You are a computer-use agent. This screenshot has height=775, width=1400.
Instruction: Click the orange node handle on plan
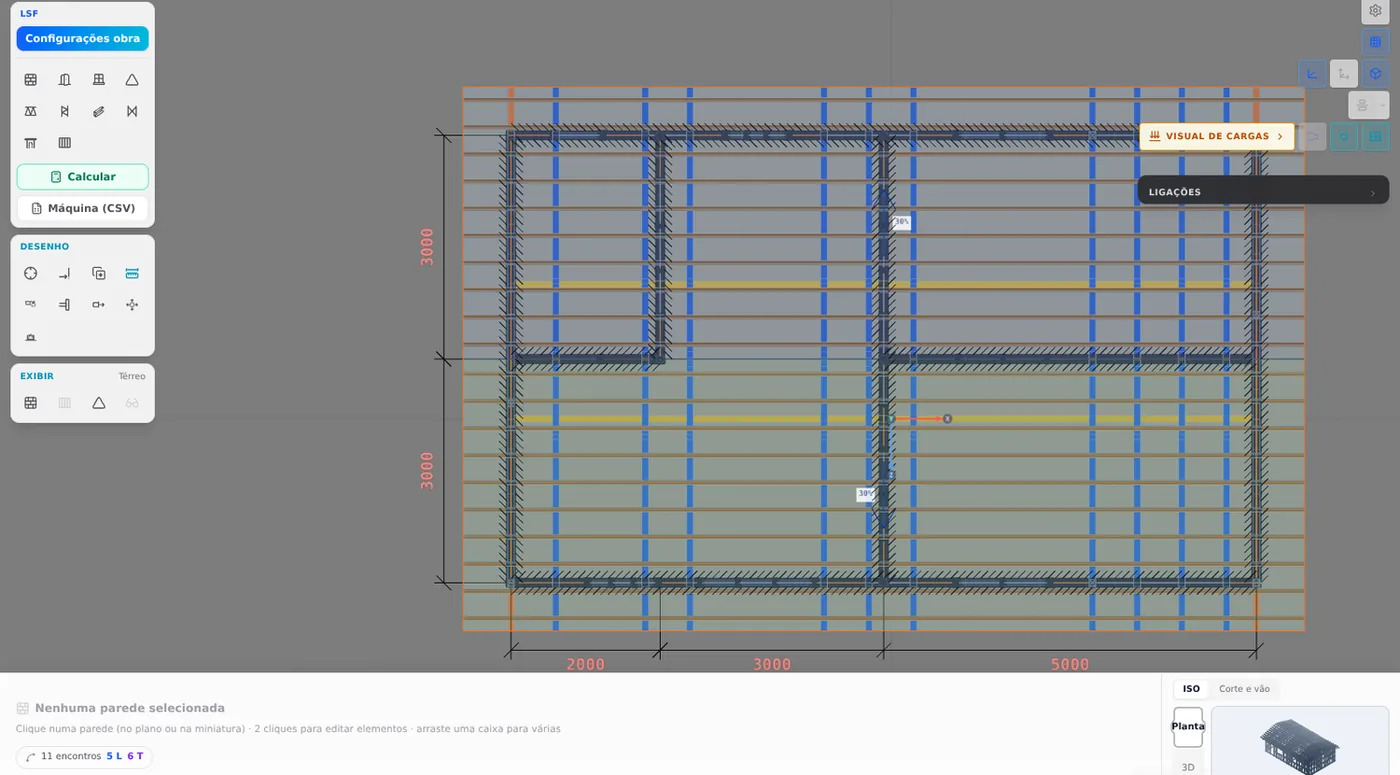click(947, 419)
